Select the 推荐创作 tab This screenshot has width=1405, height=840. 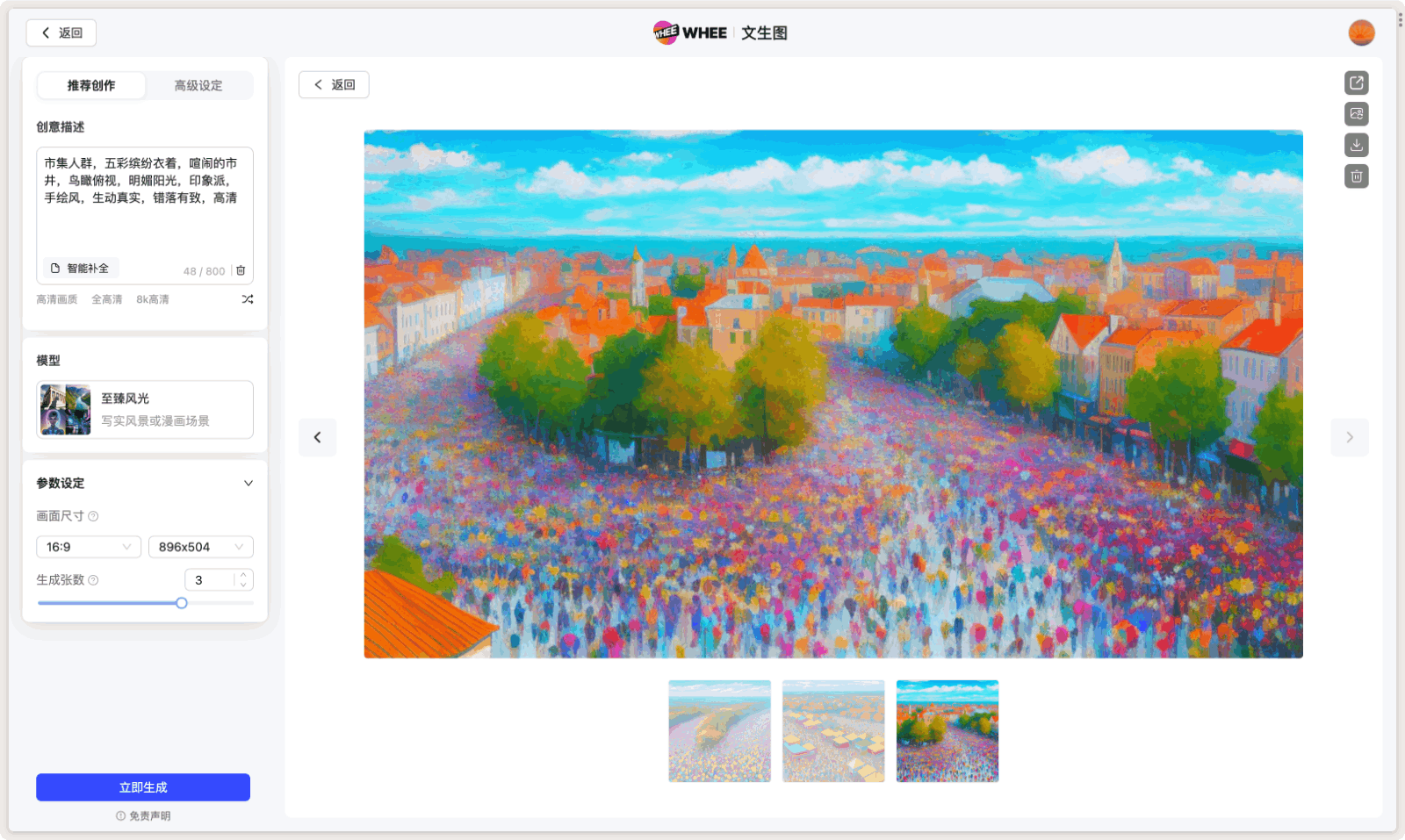[91, 85]
